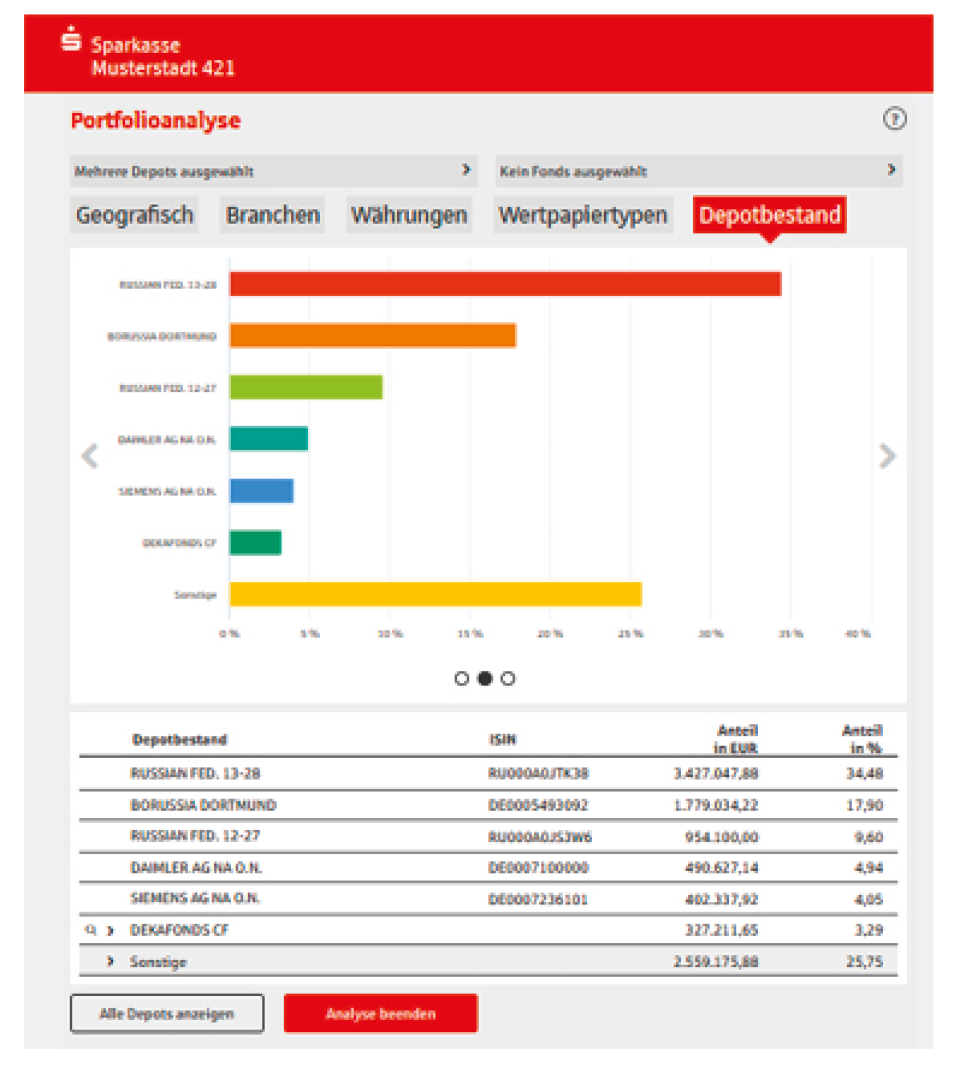Viewport: 960px width, 1073px height.
Task: Click the Anteil in % column header
Action: 862,739
